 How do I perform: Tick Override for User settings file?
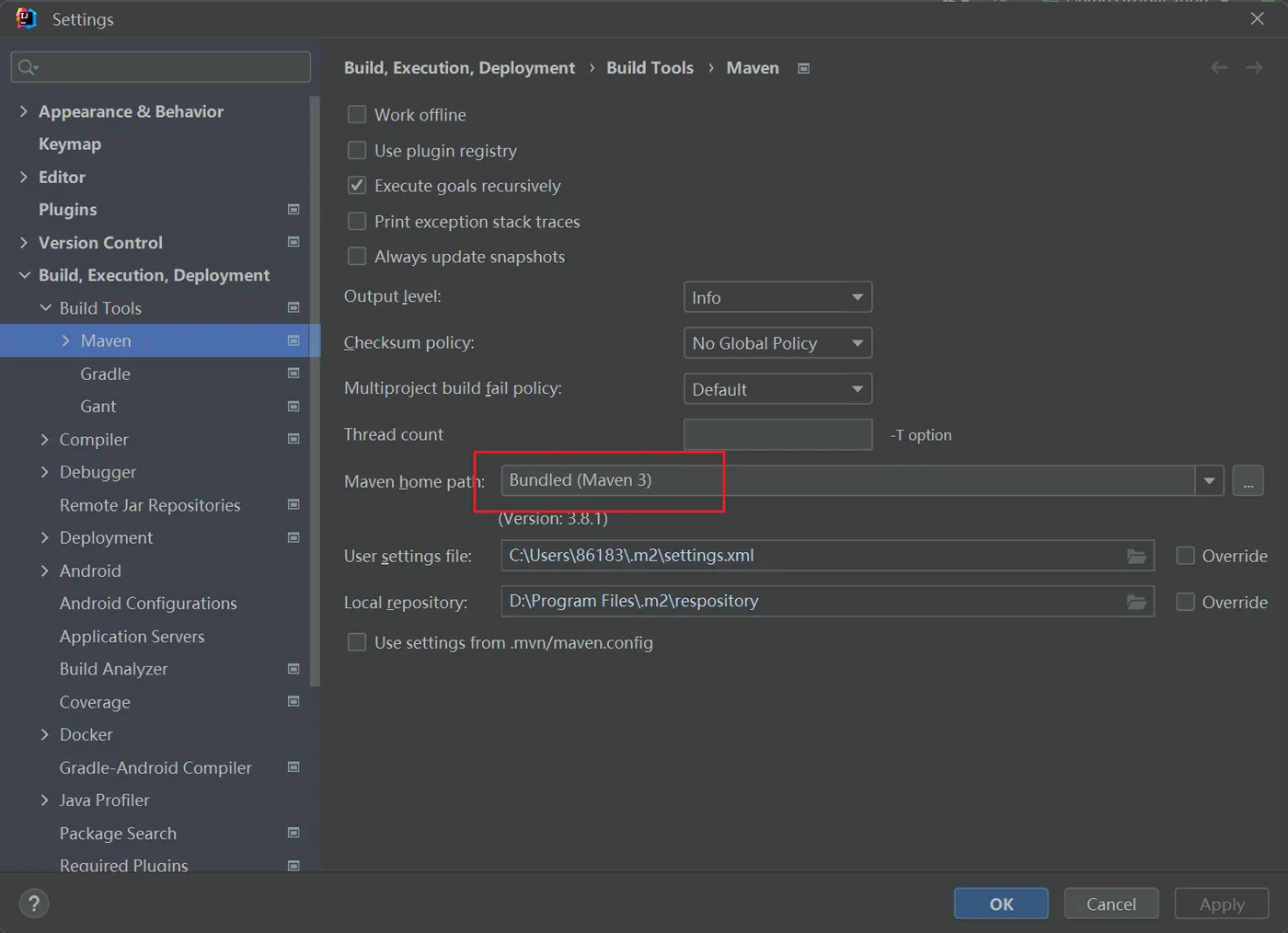(1186, 556)
